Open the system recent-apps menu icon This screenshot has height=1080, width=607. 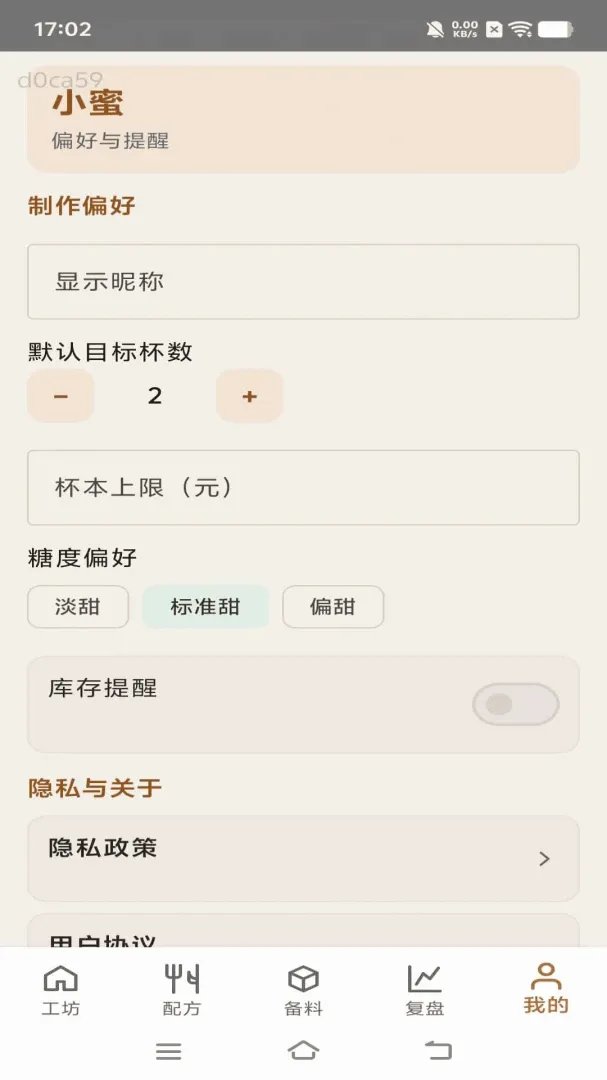[x=168, y=1050]
